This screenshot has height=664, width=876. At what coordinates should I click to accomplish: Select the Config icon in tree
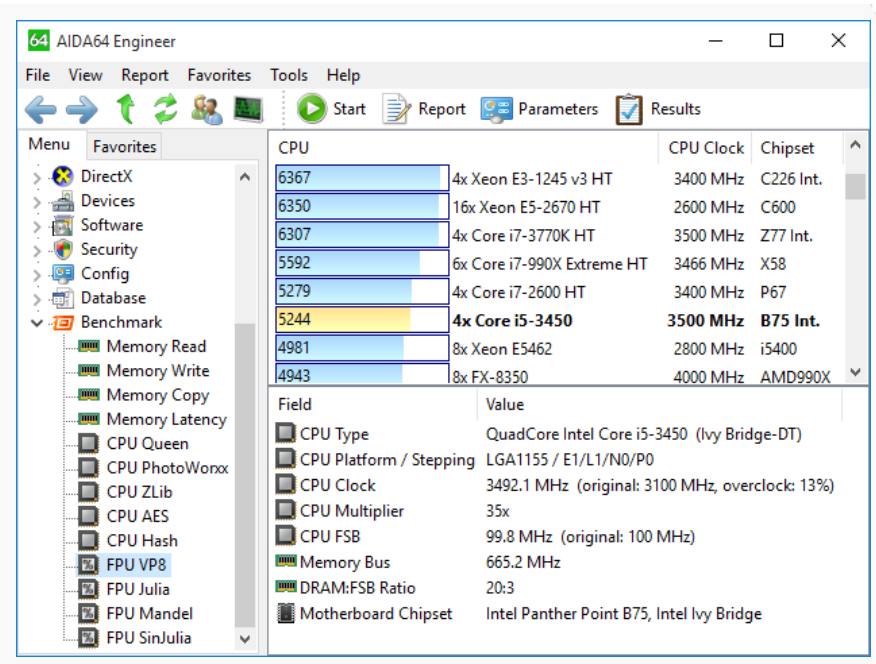(x=63, y=274)
